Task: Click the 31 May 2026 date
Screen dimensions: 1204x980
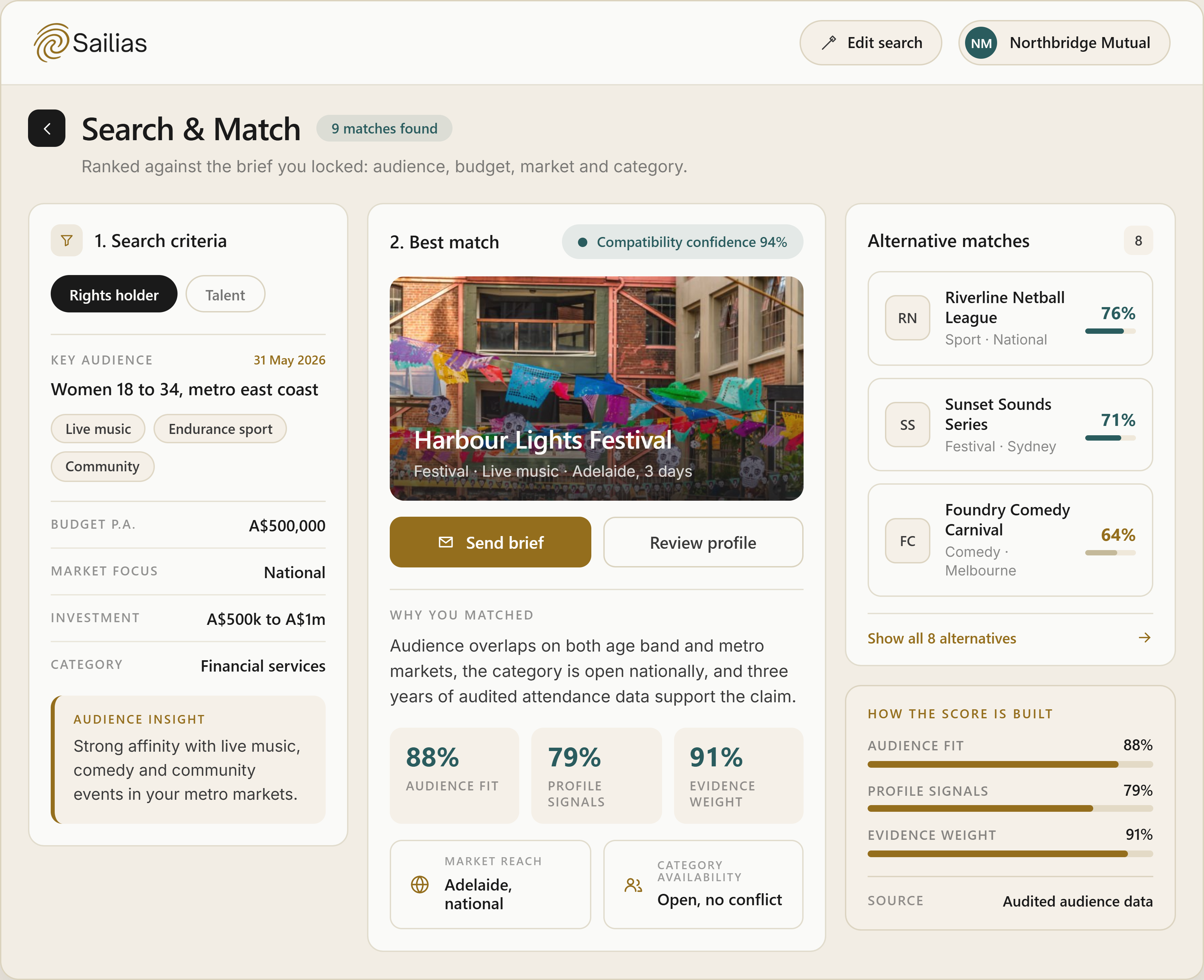Action: click(x=290, y=360)
